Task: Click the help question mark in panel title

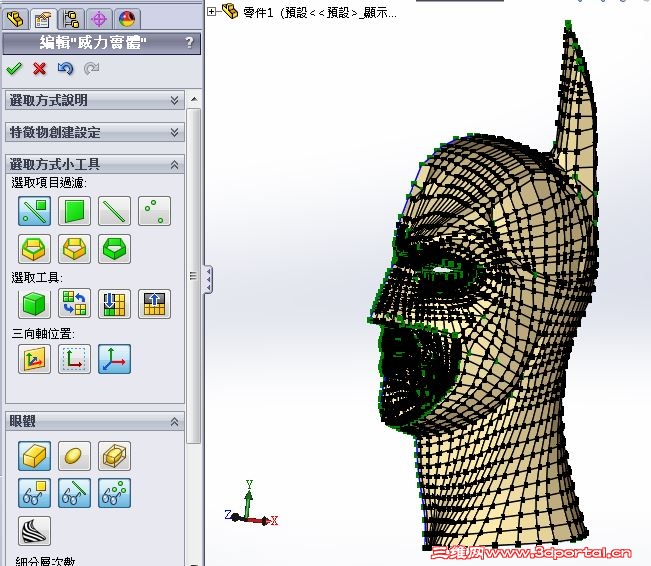Action: pyautogui.click(x=189, y=42)
